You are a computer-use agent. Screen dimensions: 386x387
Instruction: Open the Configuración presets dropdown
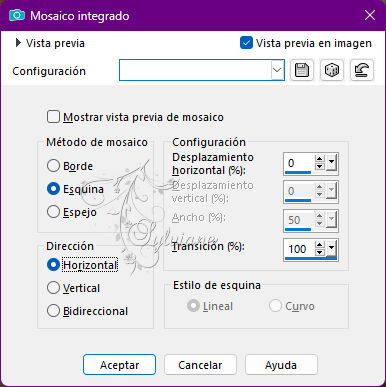pos(277,70)
